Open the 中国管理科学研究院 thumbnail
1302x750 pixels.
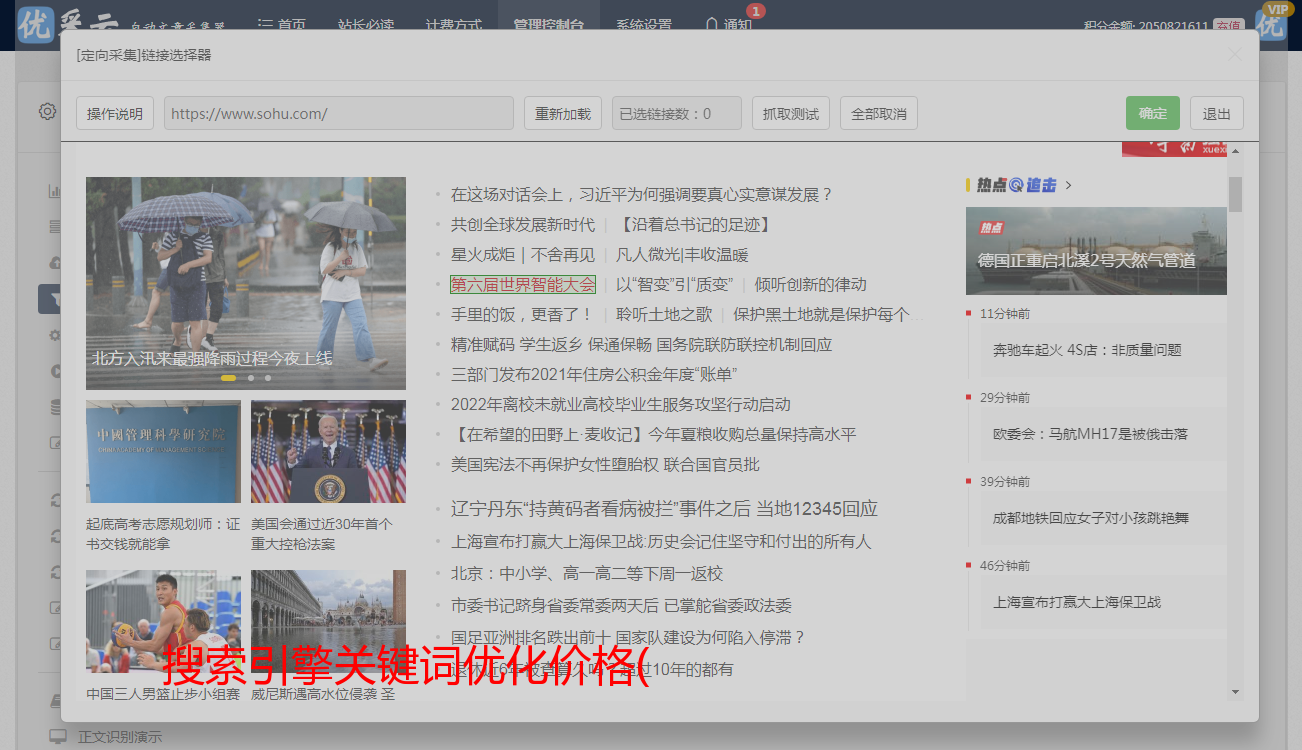pyautogui.click(x=163, y=452)
